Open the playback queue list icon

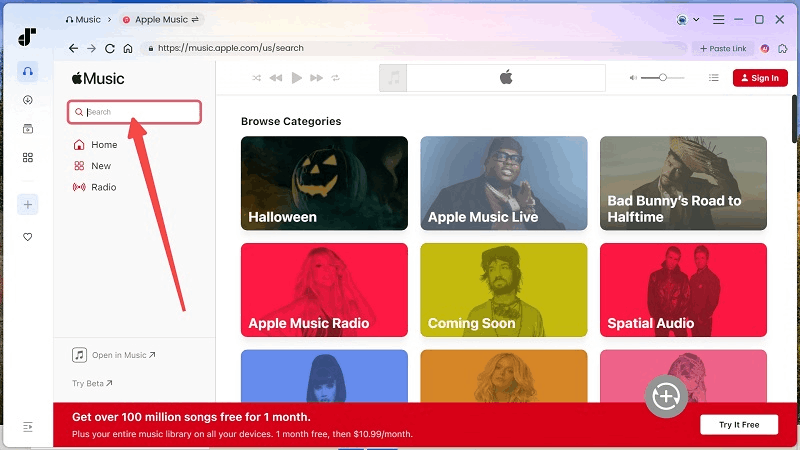pyautogui.click(x=714, y=78)
